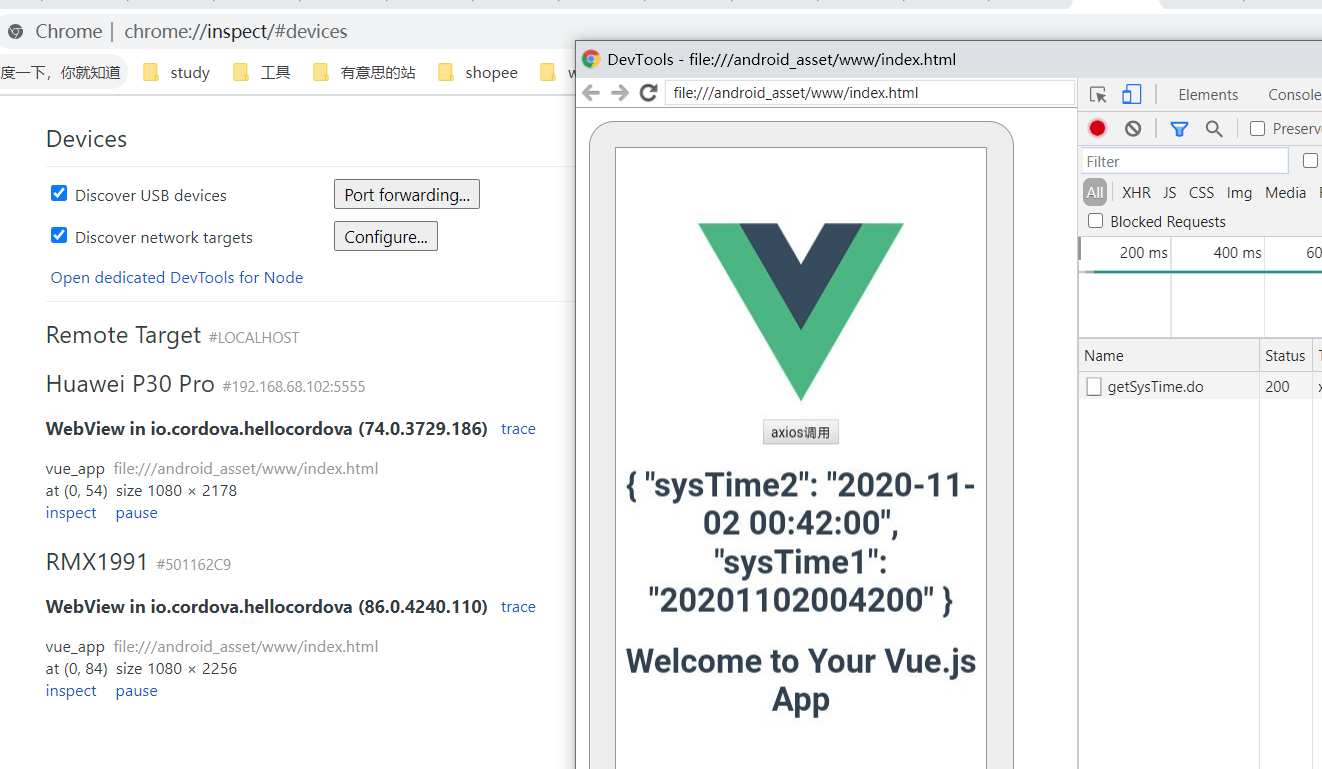Click inspect link under RMX1991
The image size is (1322, 769).
pos(71,691)
